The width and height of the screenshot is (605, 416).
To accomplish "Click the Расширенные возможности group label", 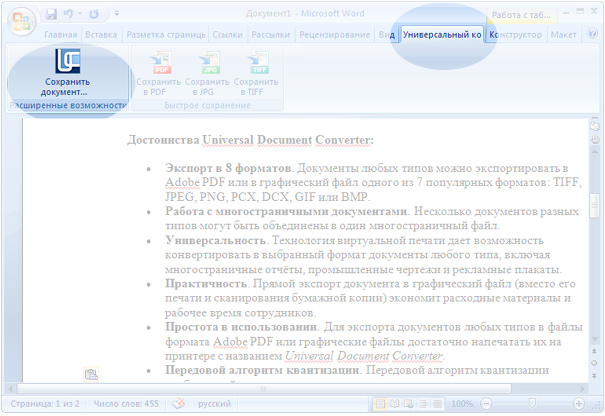I will (68, 105).
